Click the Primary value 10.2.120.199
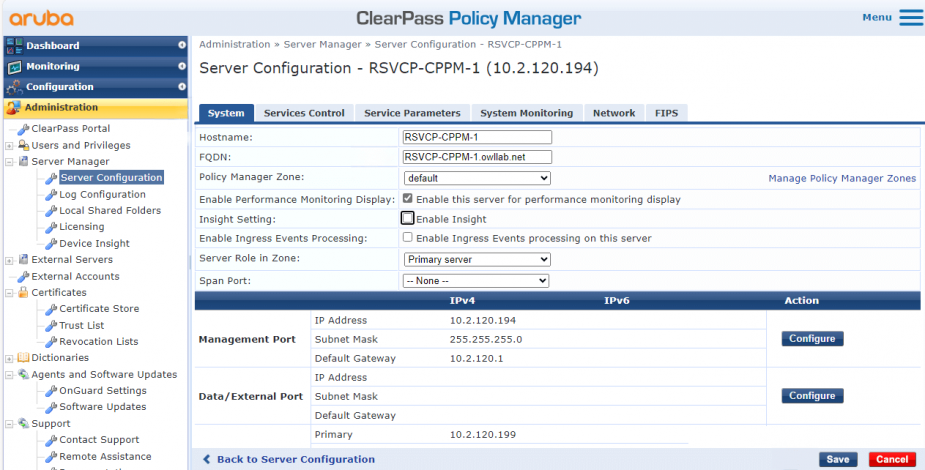 (483, 435)
